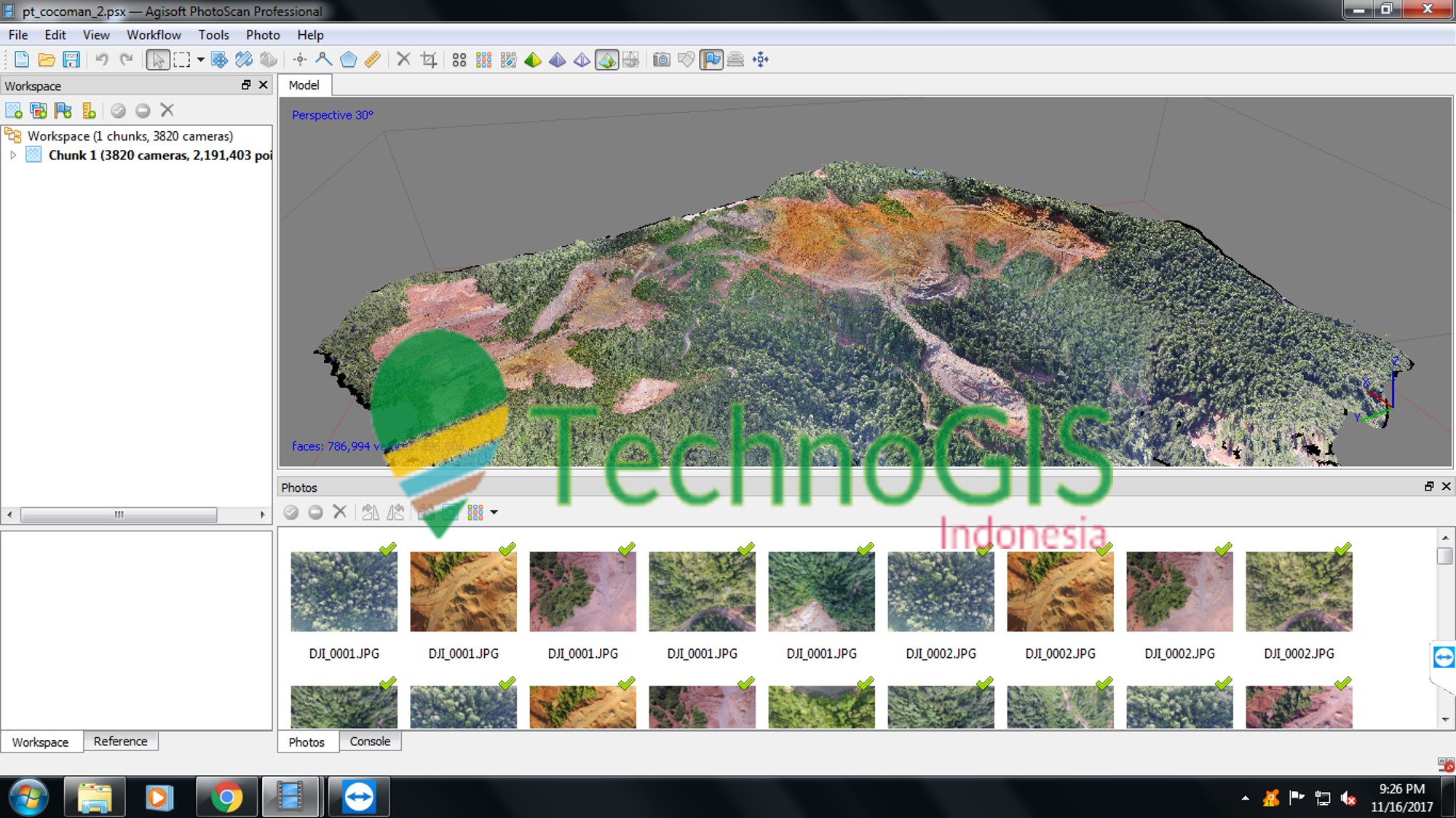Select the Model tab
1456x818 pixels.
click(x=304, y=85)
